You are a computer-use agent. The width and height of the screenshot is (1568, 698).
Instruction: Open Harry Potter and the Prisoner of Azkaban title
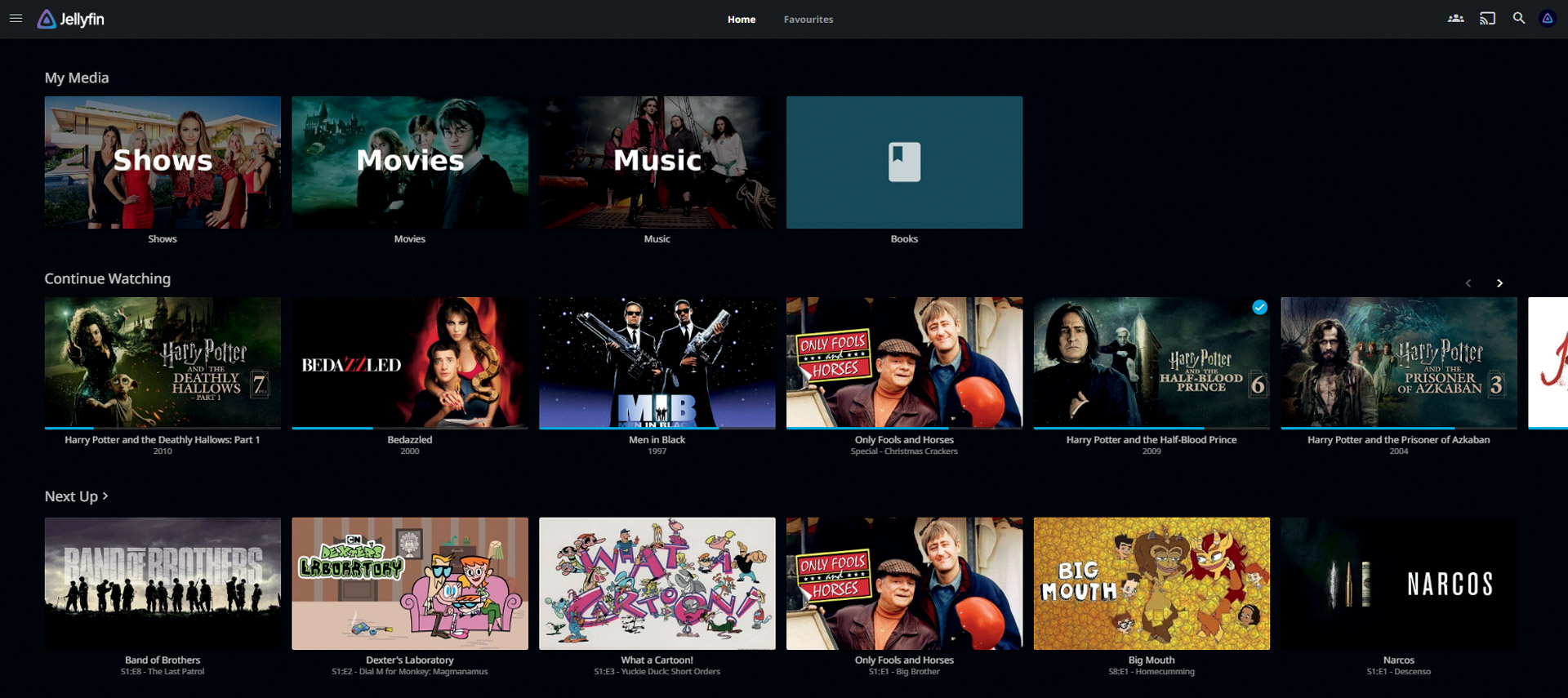[1399, 440]
